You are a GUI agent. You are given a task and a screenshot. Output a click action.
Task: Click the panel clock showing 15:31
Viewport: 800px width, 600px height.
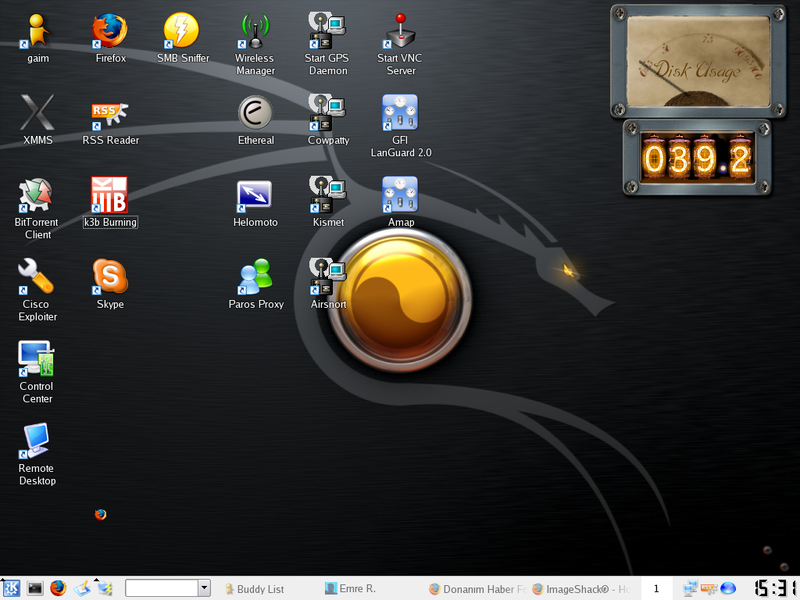[x=777, y=588]
